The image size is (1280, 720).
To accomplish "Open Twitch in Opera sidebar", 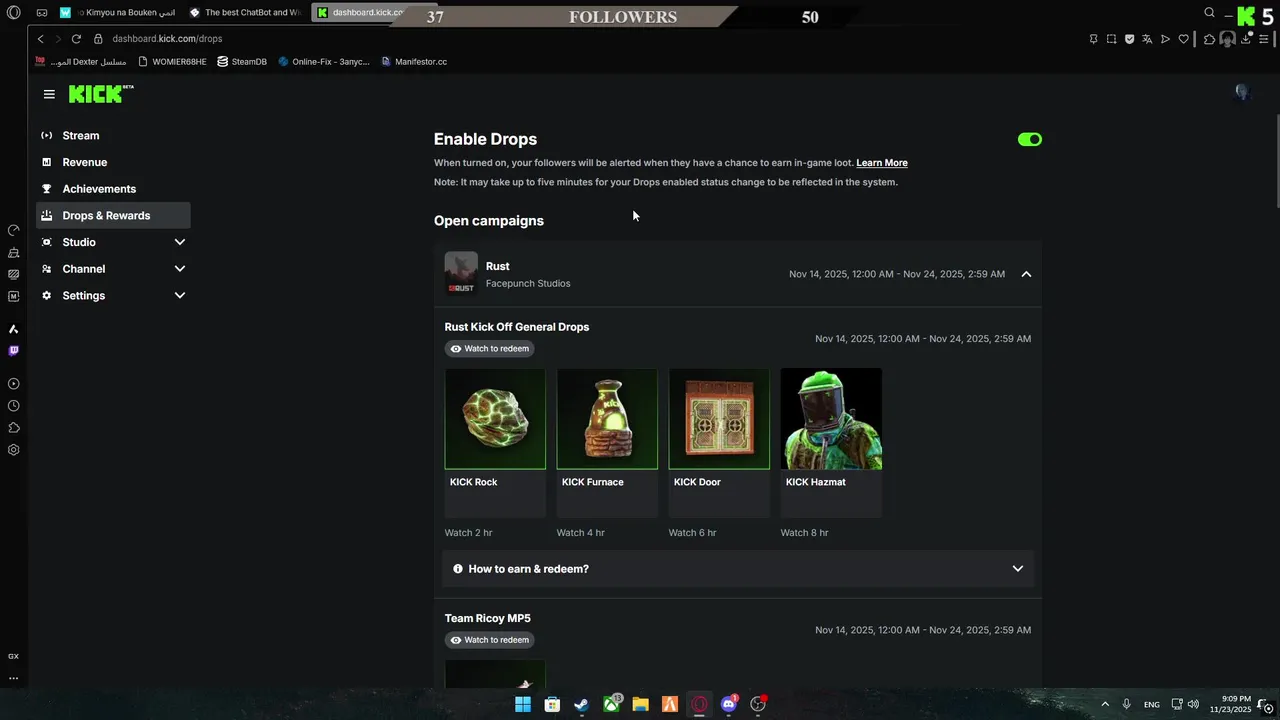I will (13, 351).
